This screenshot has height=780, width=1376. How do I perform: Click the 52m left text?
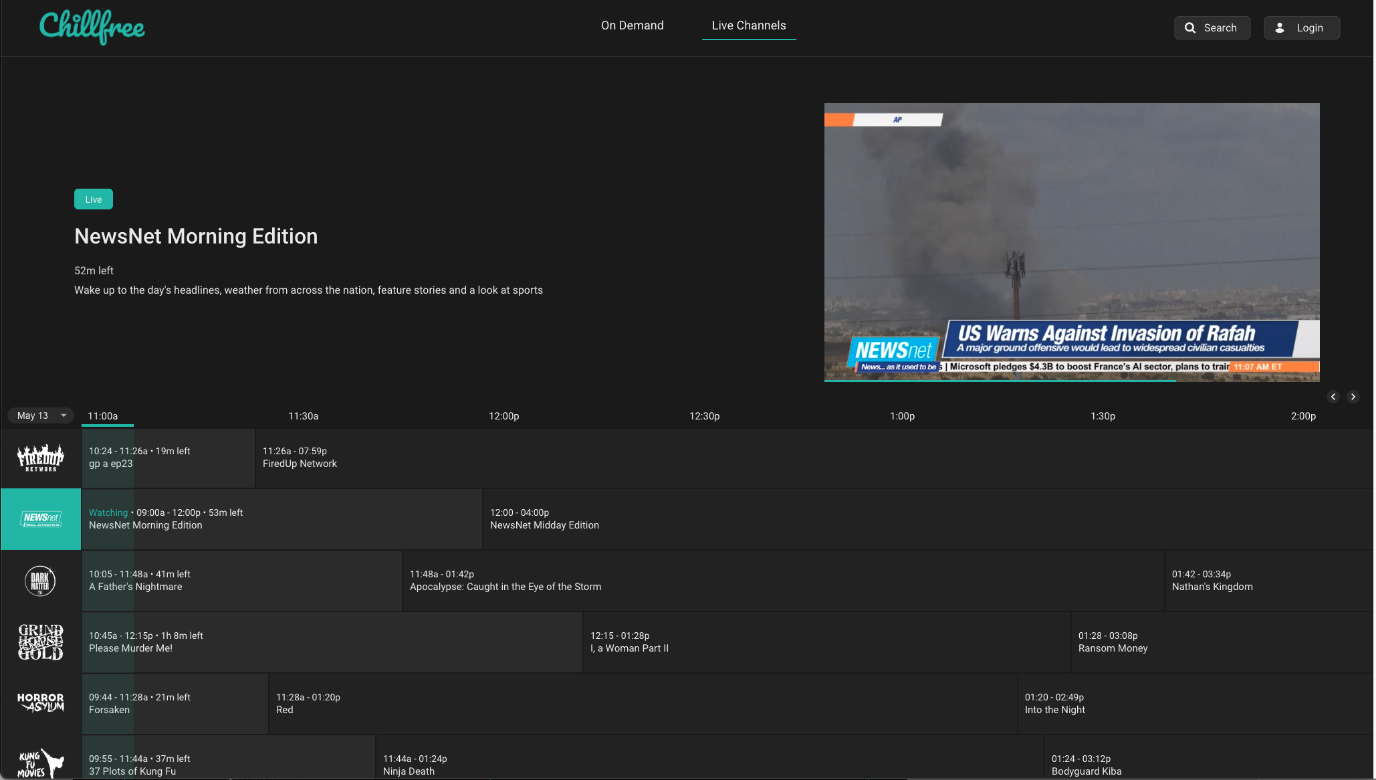(x=94, y=271)
